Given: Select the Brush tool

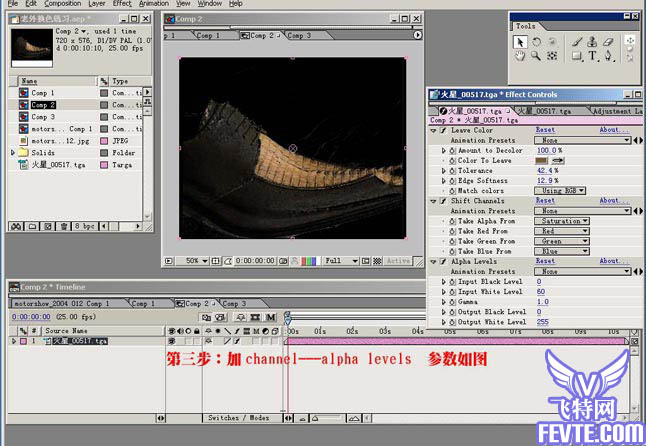Looking at the screenshot, I should tap(577, 42).
